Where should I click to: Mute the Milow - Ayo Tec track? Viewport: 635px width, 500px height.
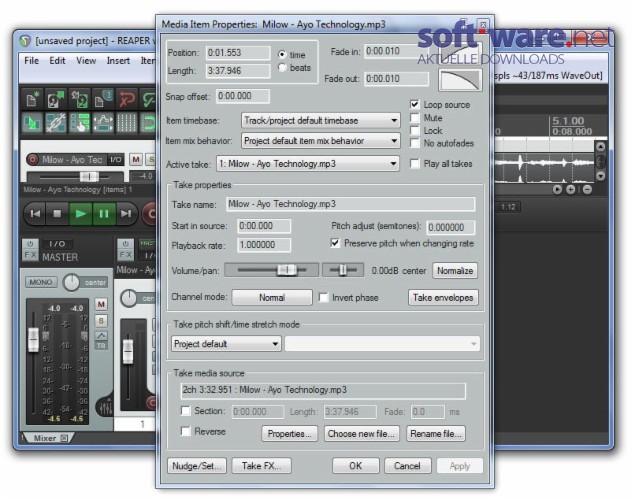(136, 160)
